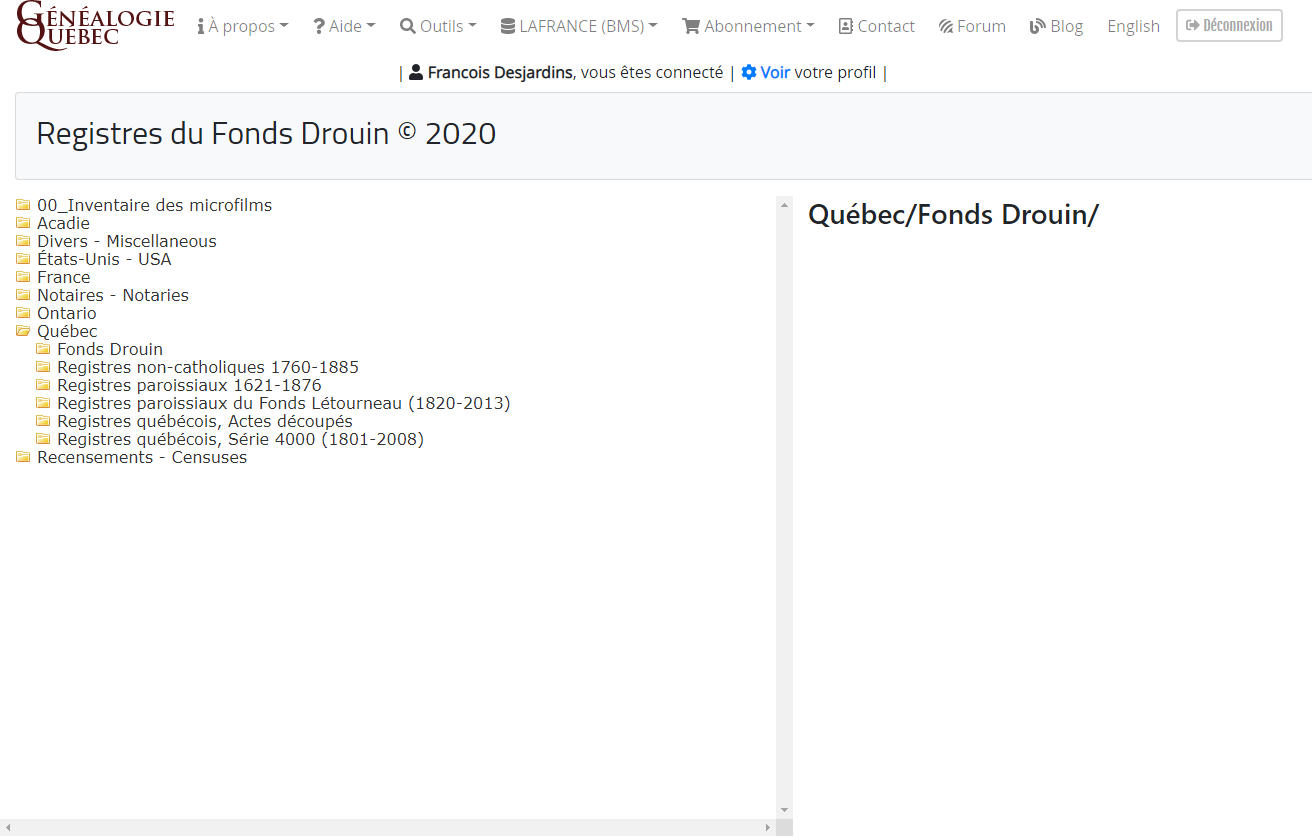1312x840 pixels.
Task: Click the question mark icon beside Aide
Action: (x=318, y=26)
